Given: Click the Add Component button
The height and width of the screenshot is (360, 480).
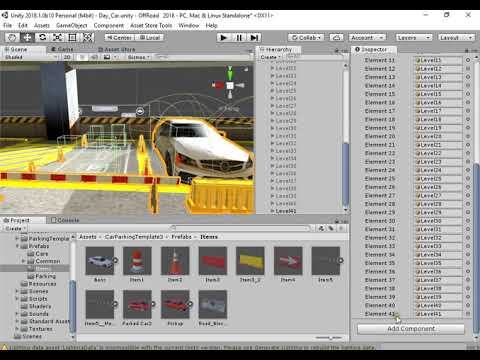Looking at the screenshot, I should (x=411, y=329).
